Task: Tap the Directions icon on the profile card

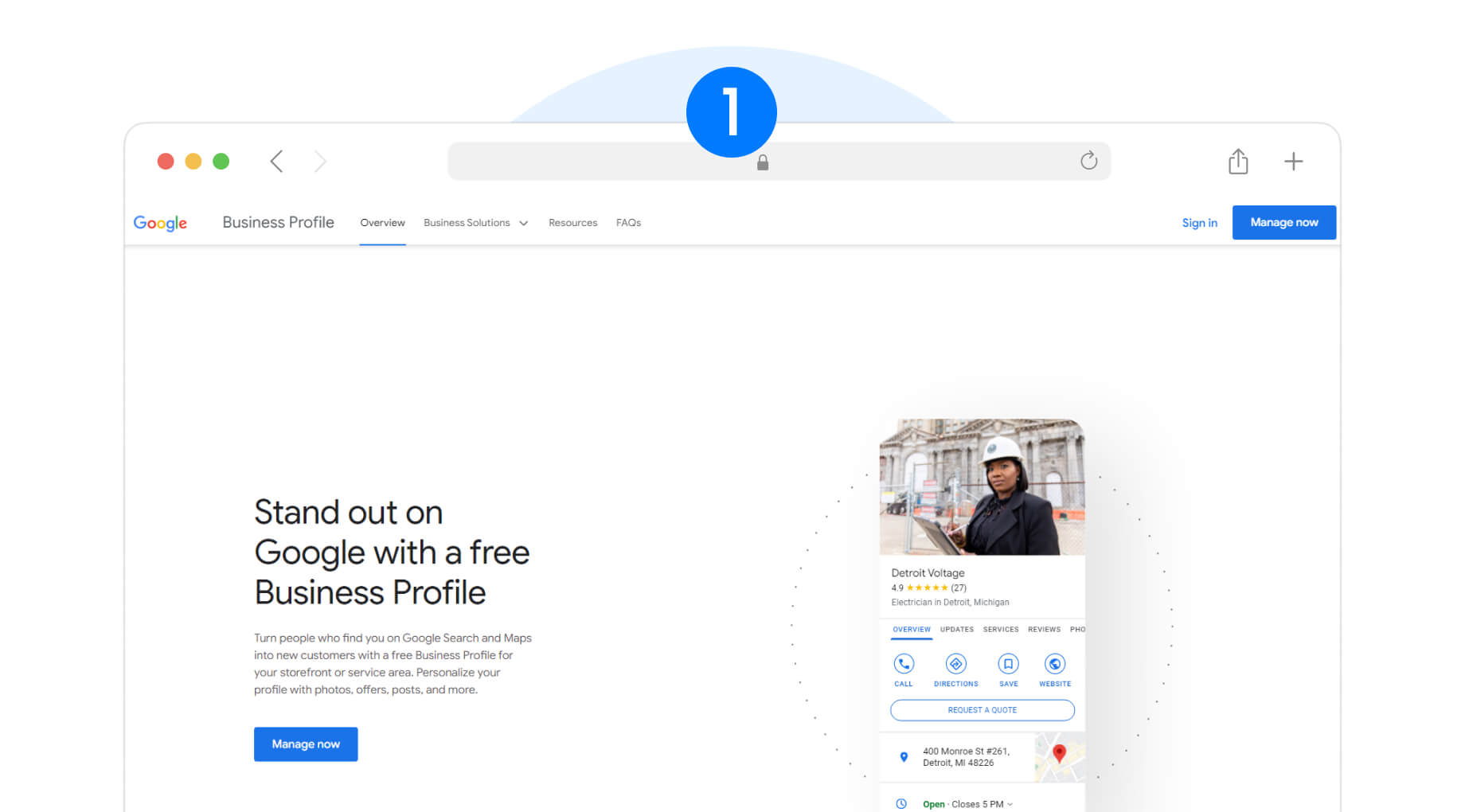Action: 955,664
